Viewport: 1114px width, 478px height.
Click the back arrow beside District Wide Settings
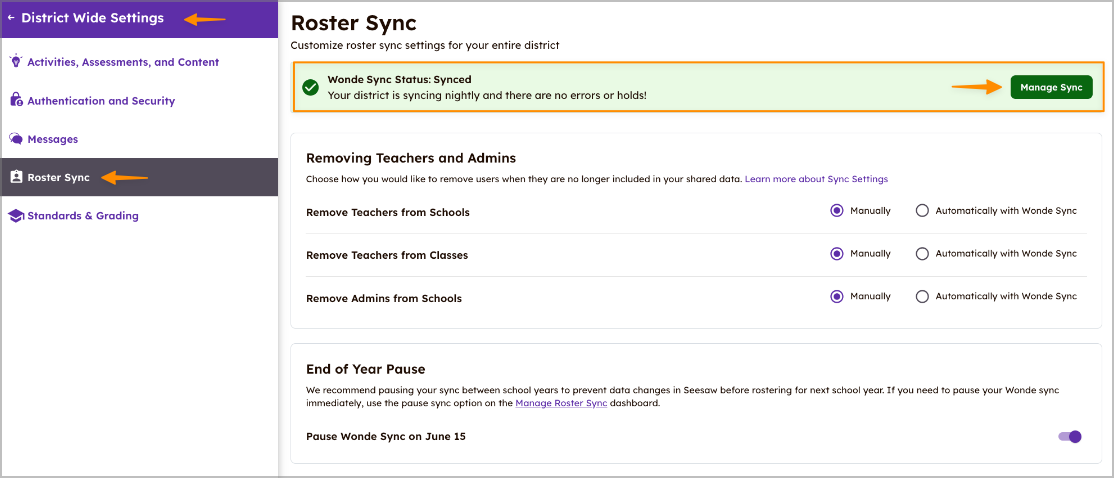(11, 18)
